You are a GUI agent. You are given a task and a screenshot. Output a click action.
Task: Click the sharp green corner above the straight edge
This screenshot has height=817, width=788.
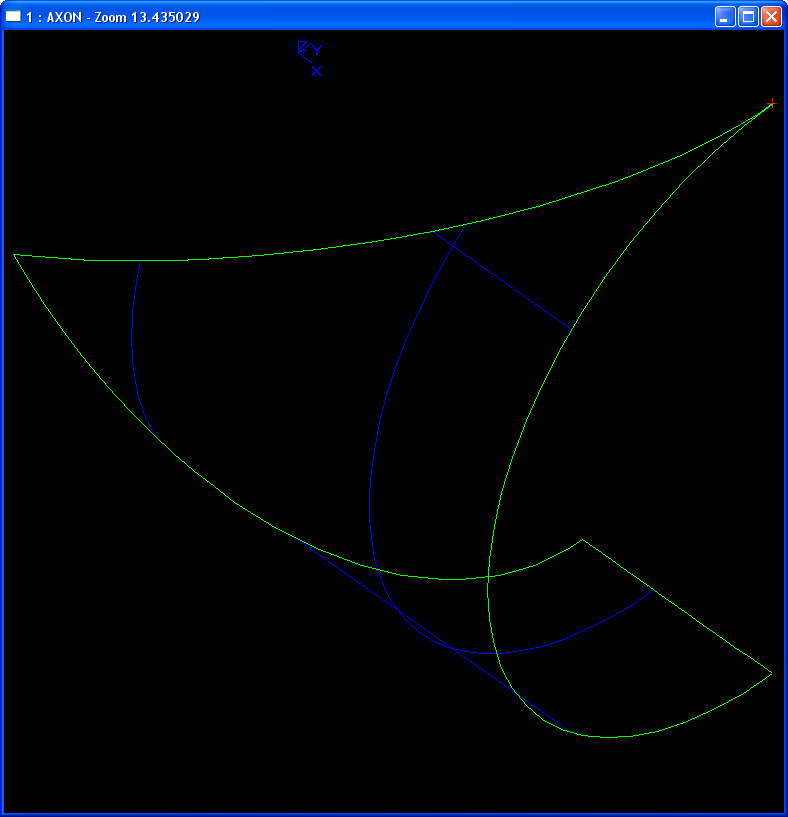[582, 540]
